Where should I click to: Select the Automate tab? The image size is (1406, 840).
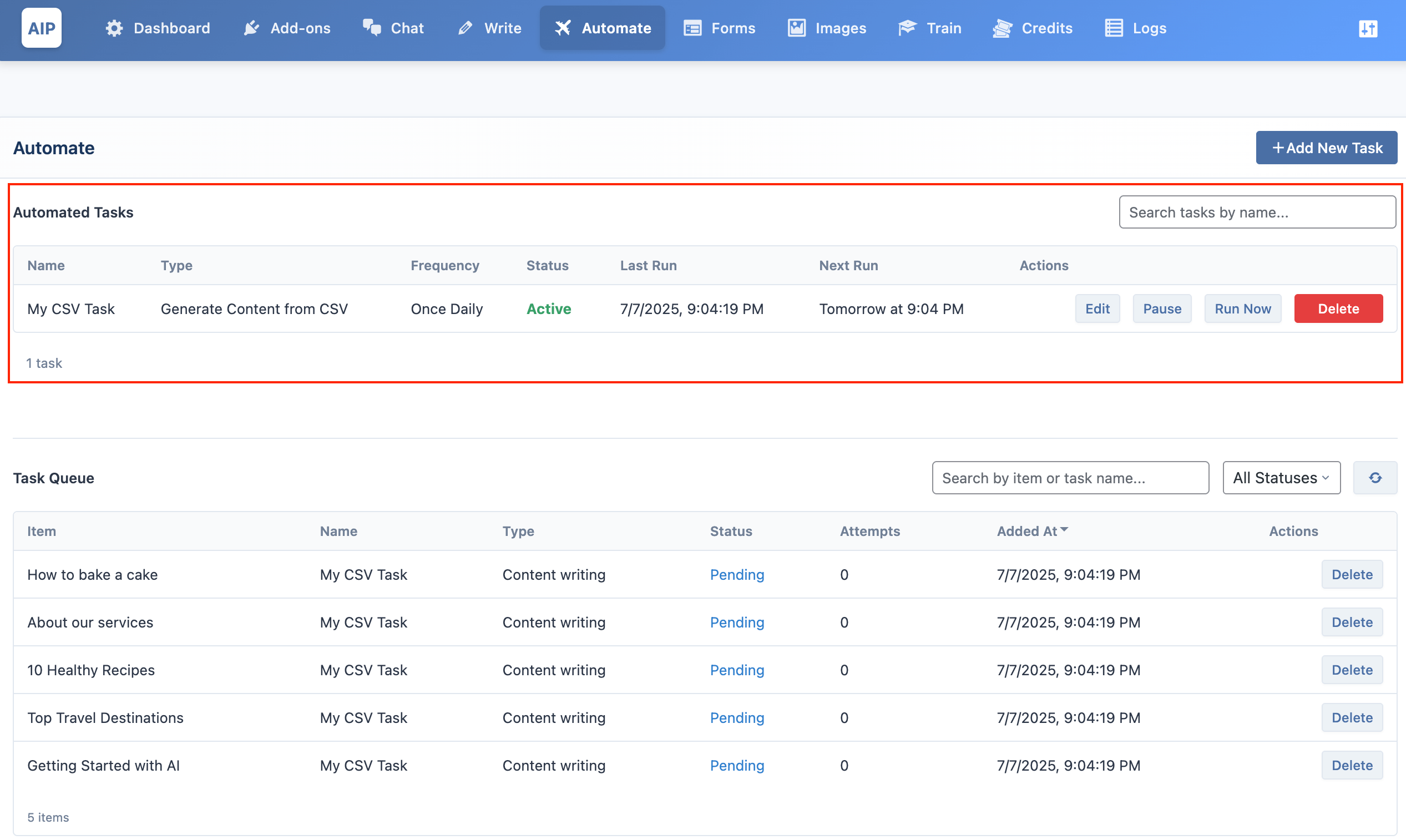[x=602, y=28]
